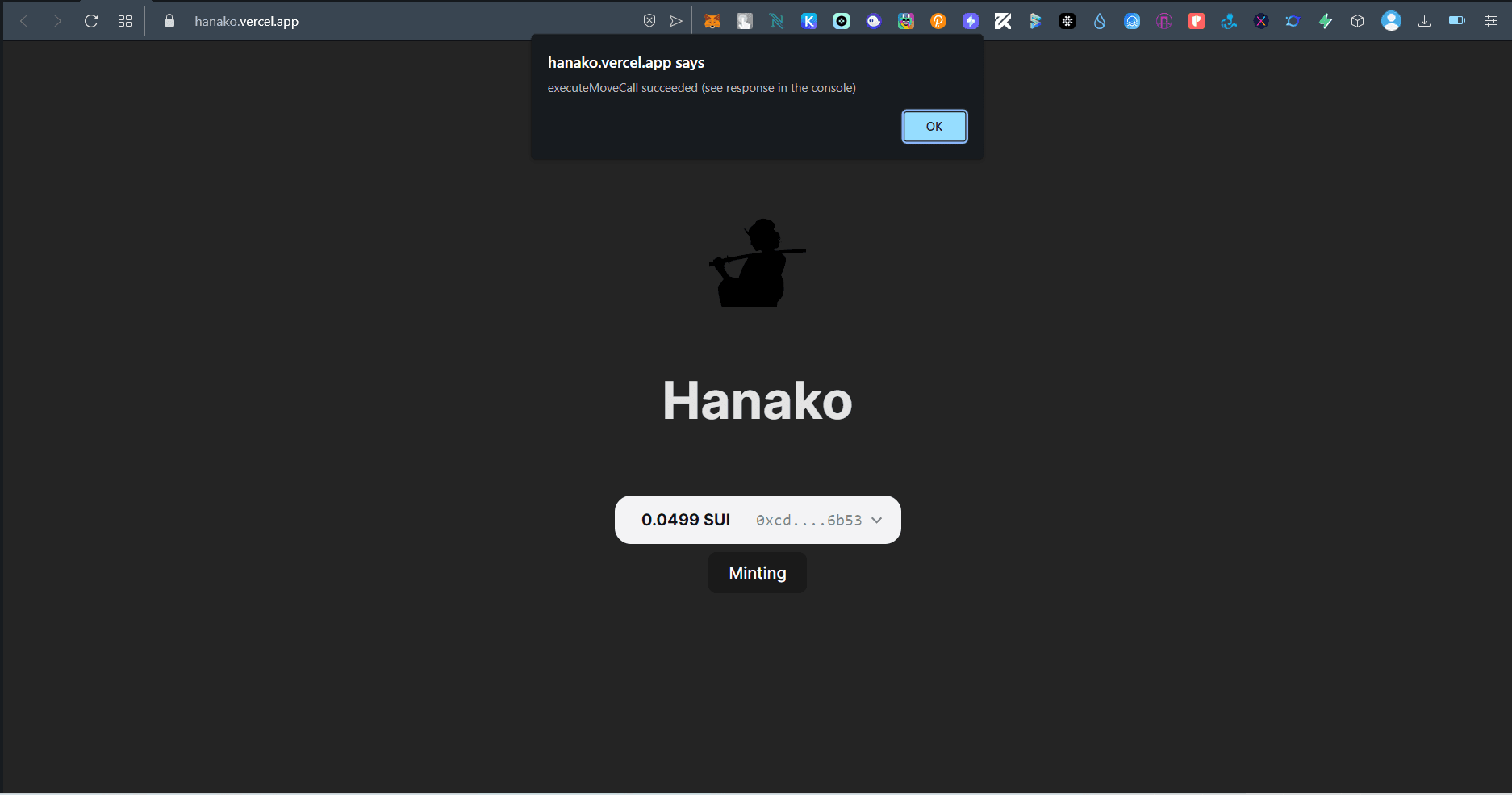Open the speed dial grid icon
1512x795 pixels.
pos(125,22)
